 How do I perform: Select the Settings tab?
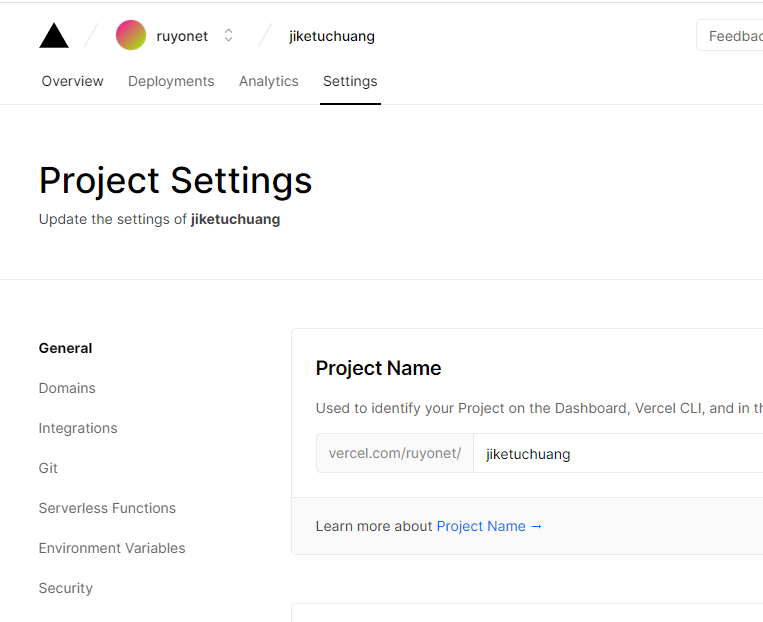click(x=350, y=81)
